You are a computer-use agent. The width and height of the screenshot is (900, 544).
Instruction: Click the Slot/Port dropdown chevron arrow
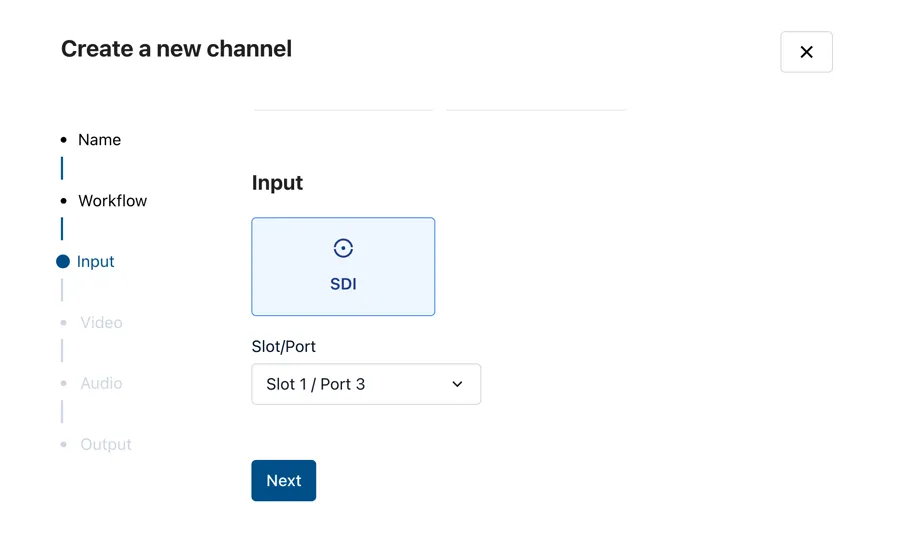coord(457,384)
